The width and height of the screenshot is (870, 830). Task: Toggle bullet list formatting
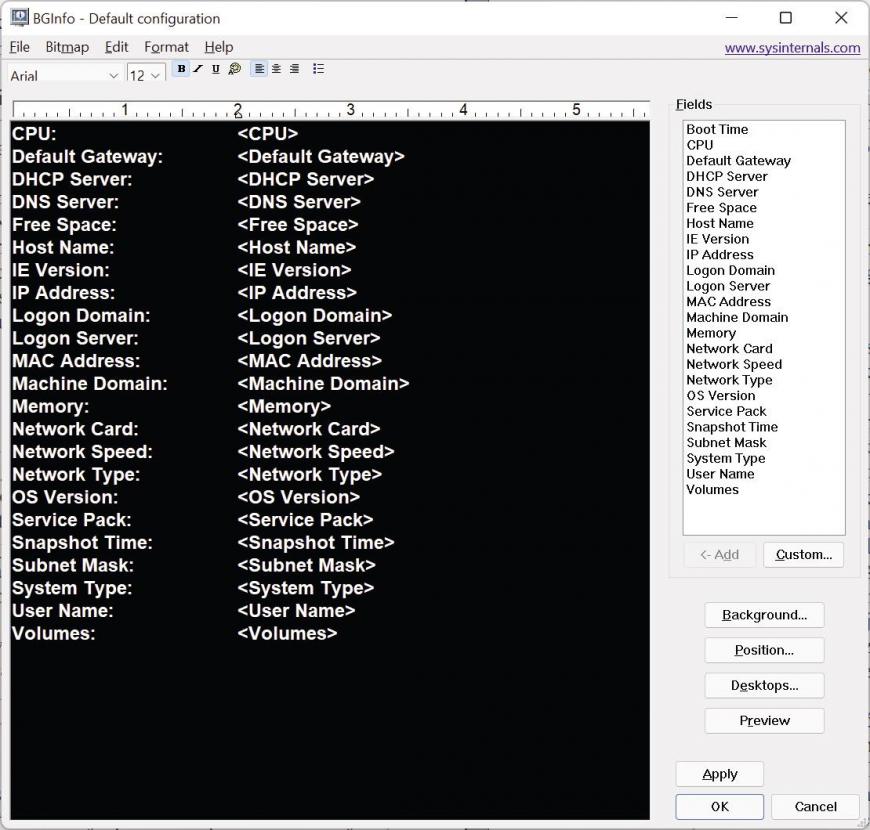tap(318, 69)
